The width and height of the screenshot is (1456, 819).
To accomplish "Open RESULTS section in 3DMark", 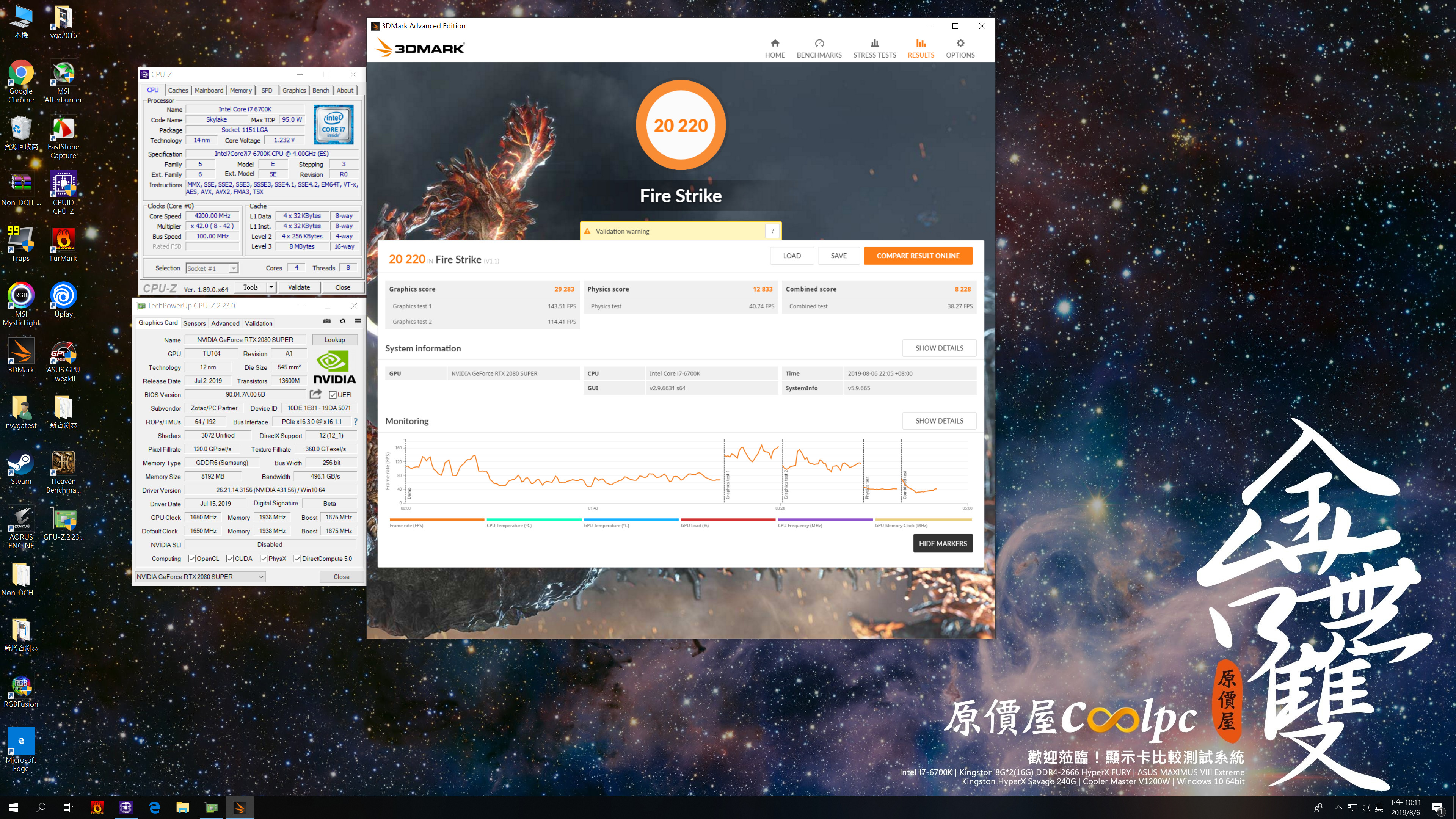I will [x=921, y=49].
